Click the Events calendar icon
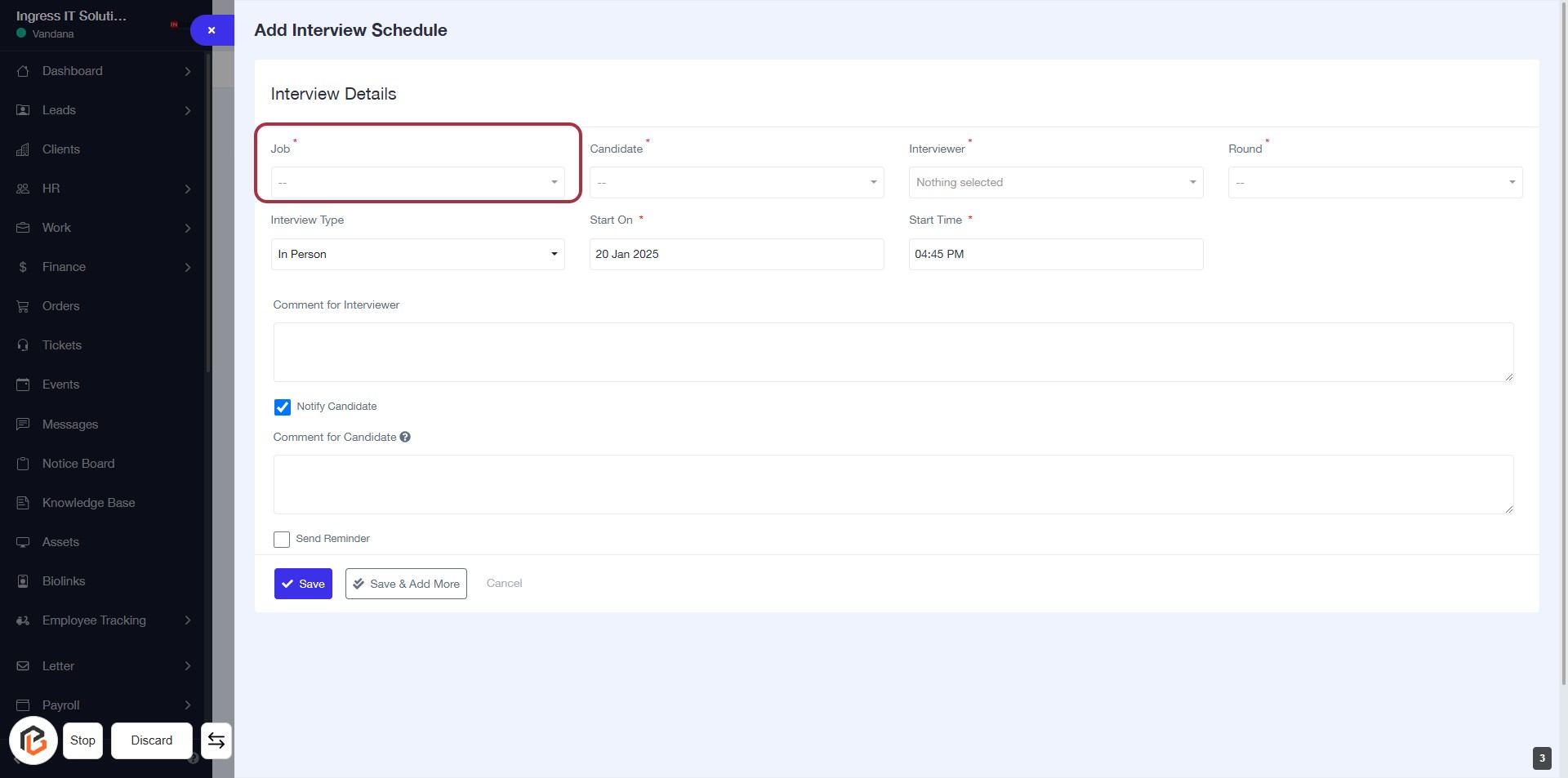The image size is (1568, 778). tap(23, 385)
